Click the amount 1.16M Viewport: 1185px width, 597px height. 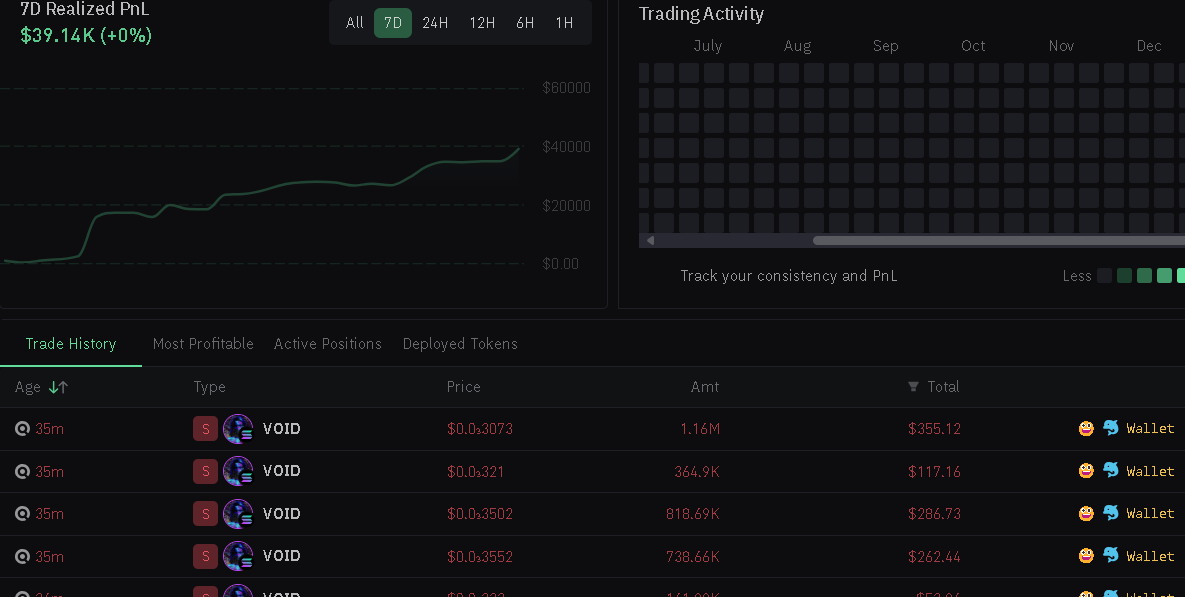coord(700,429)
